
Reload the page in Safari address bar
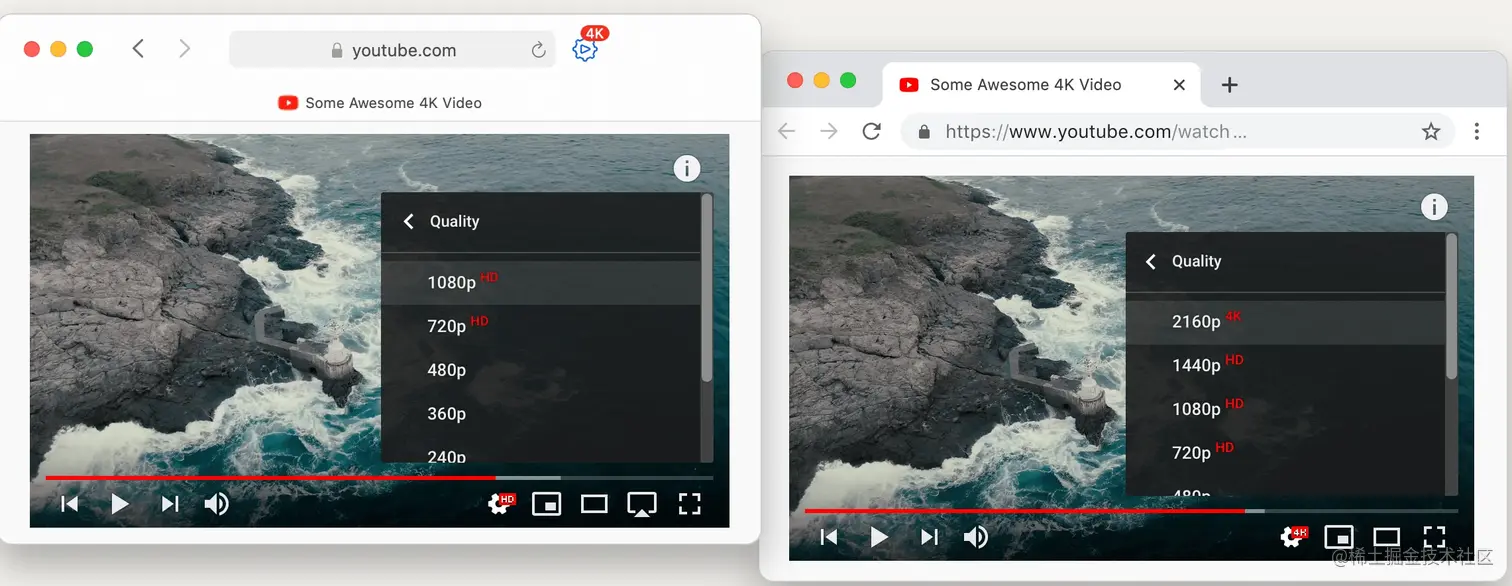538,50
